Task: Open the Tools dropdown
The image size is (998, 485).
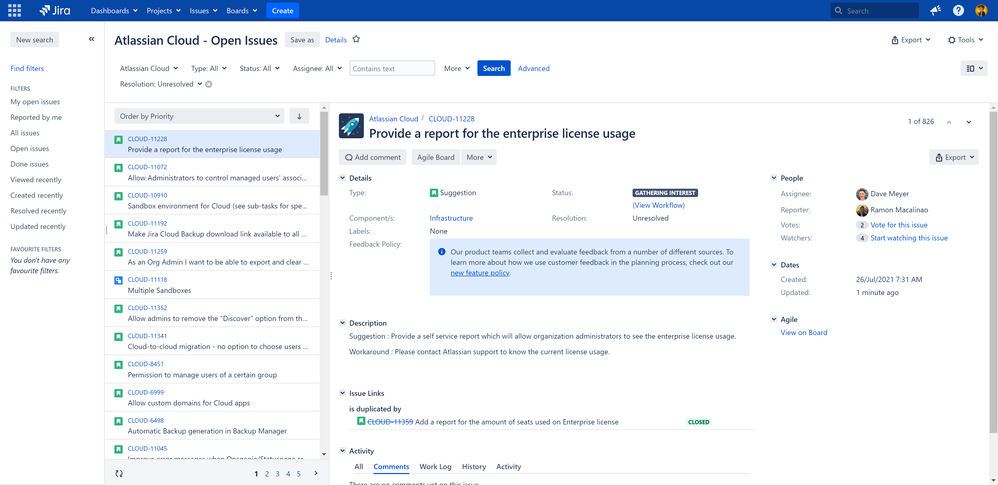Action: [966, 39]
